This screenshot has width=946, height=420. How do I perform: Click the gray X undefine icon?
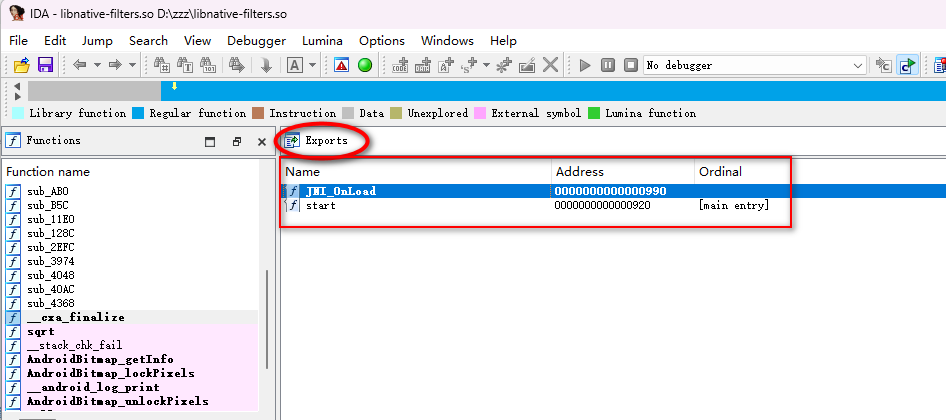(550, 65)
